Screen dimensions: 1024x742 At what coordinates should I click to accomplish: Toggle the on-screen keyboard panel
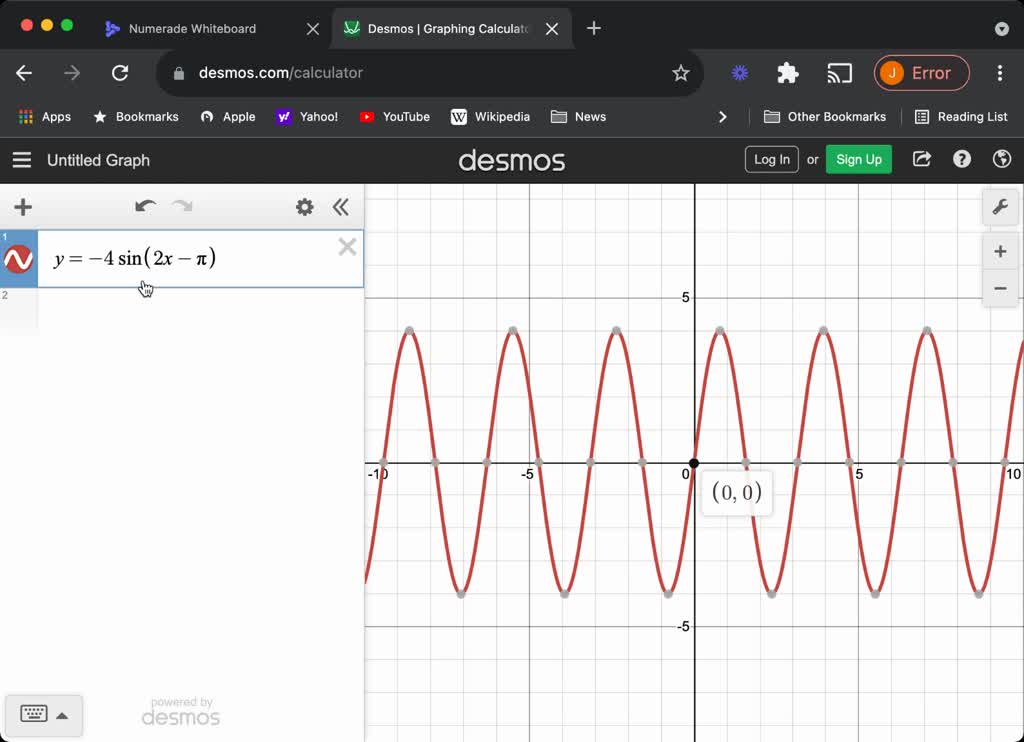tap(44, 714)
